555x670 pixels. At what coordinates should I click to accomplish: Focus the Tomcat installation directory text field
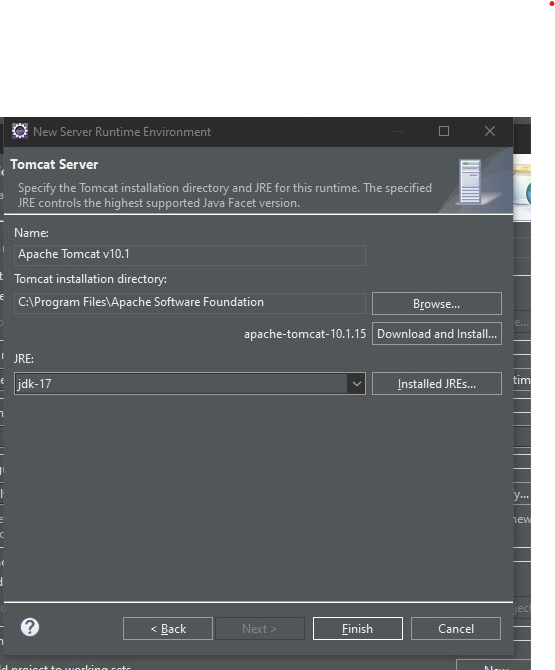point(190,303)
